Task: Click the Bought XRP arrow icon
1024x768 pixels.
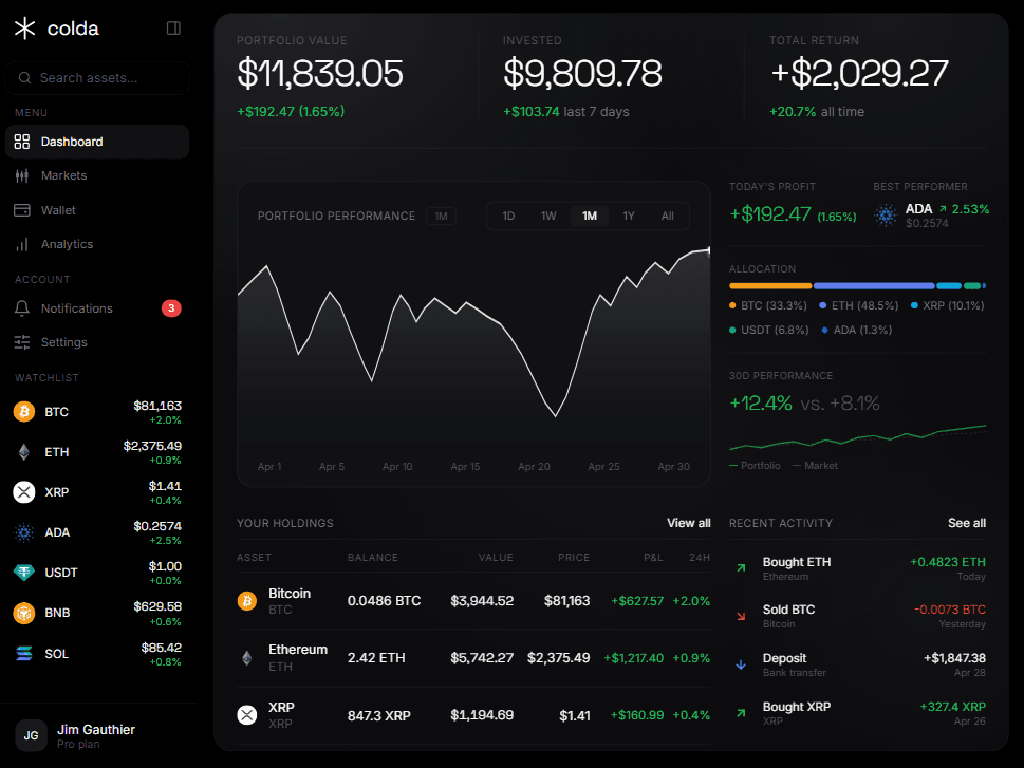Action: point(741,713)
